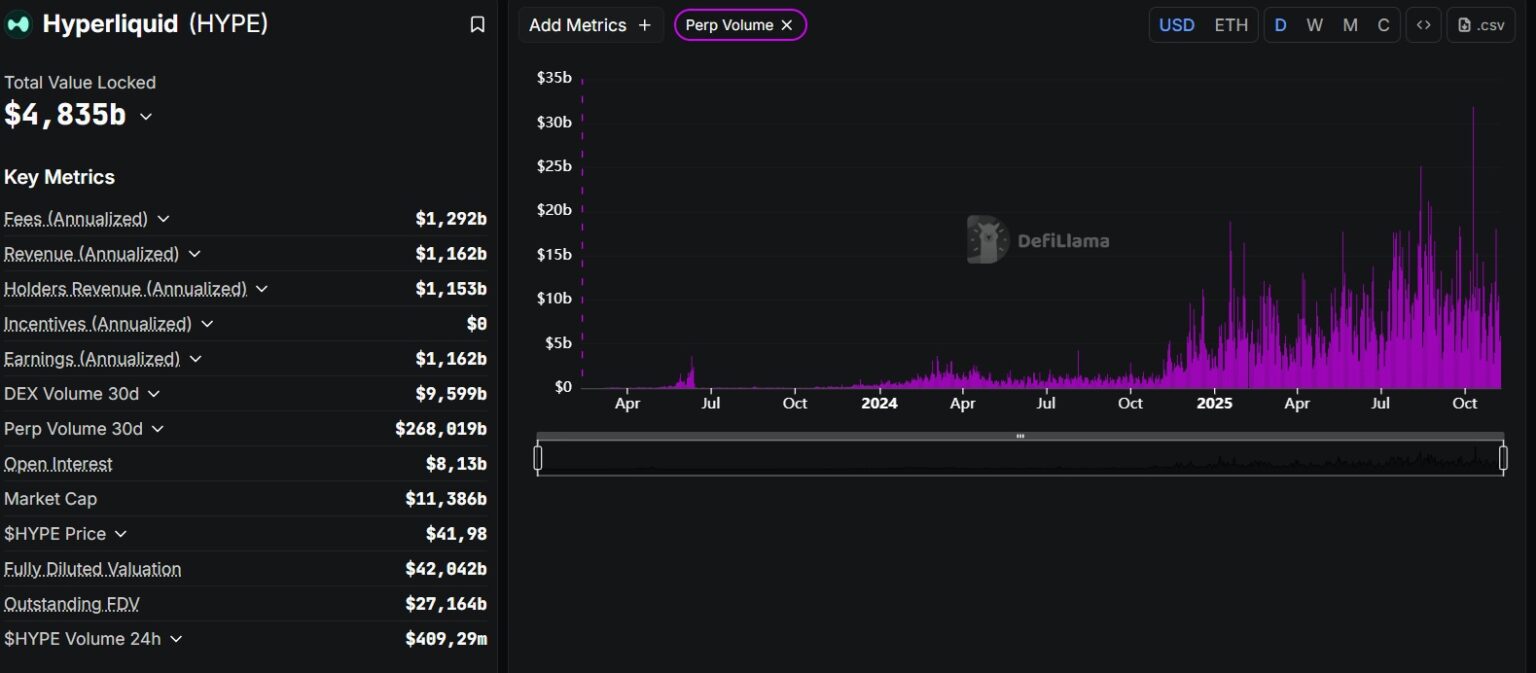
Task: Click the Key Metrics heading
Action: pos(59,177)
